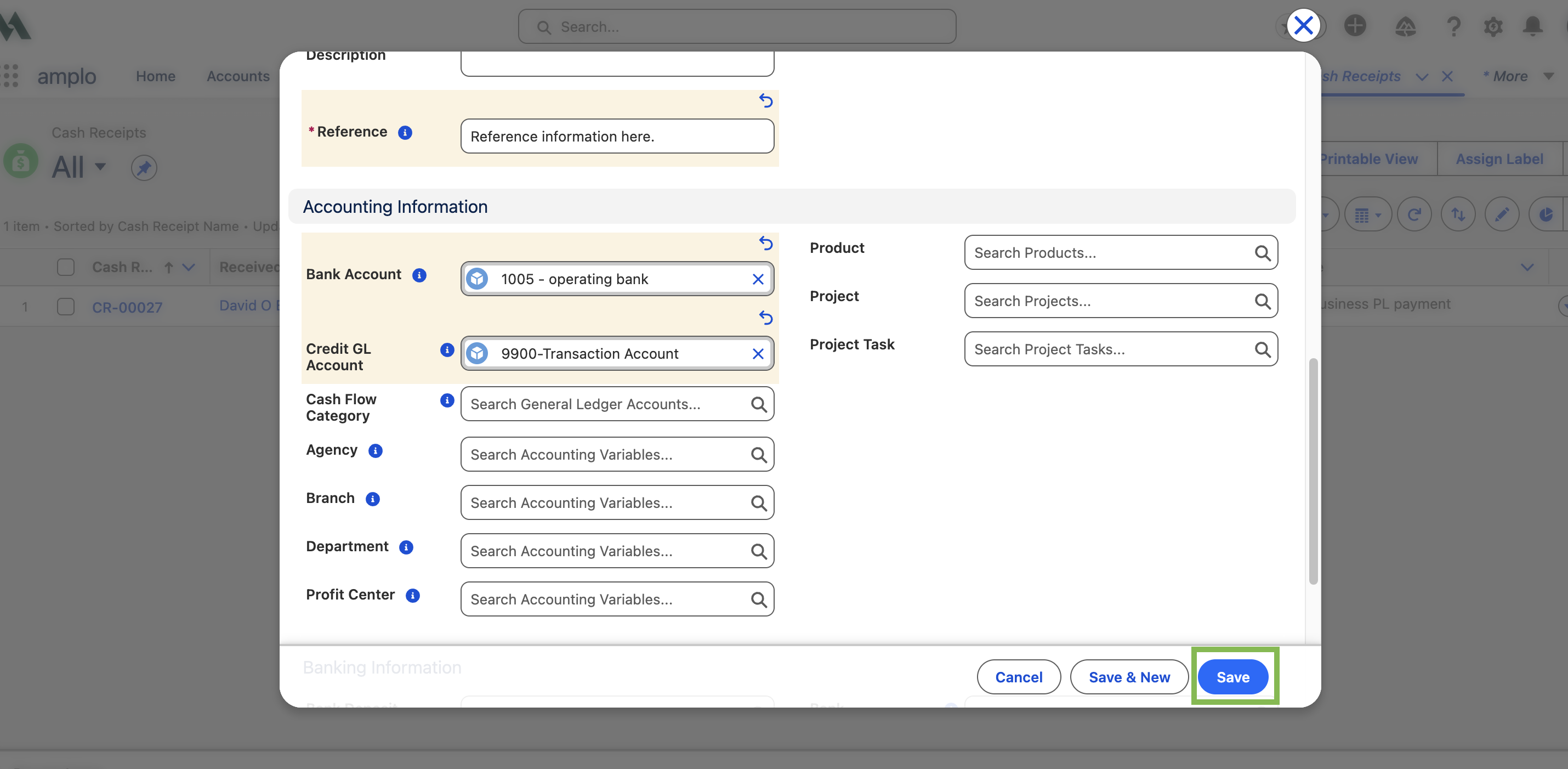Image resolution: width=1568 pixels, height=769 pixels.
Task: Open the Reference field info tooltip icon
Action: tap(405, 132)
